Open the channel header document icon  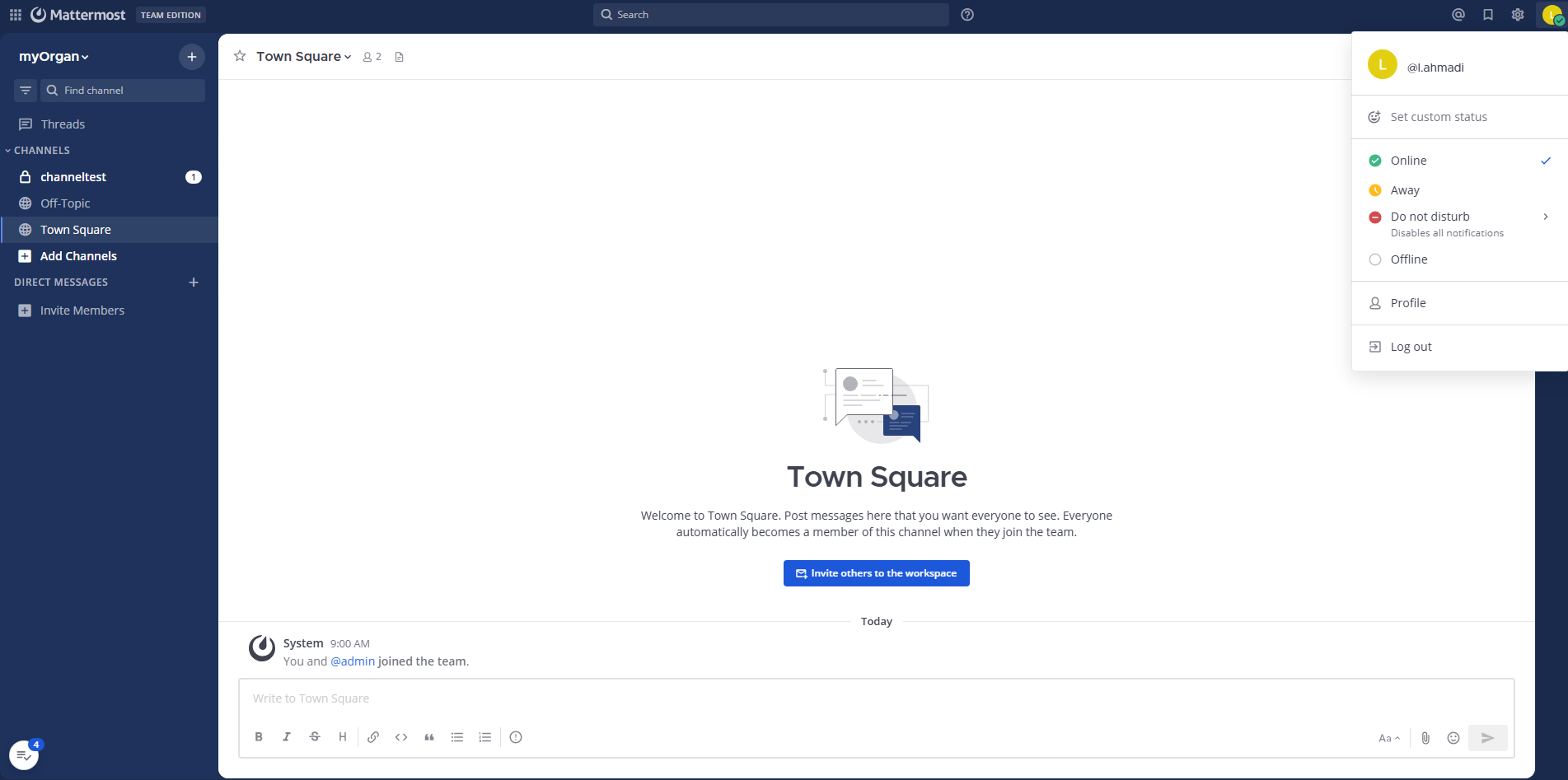[400, 57]
